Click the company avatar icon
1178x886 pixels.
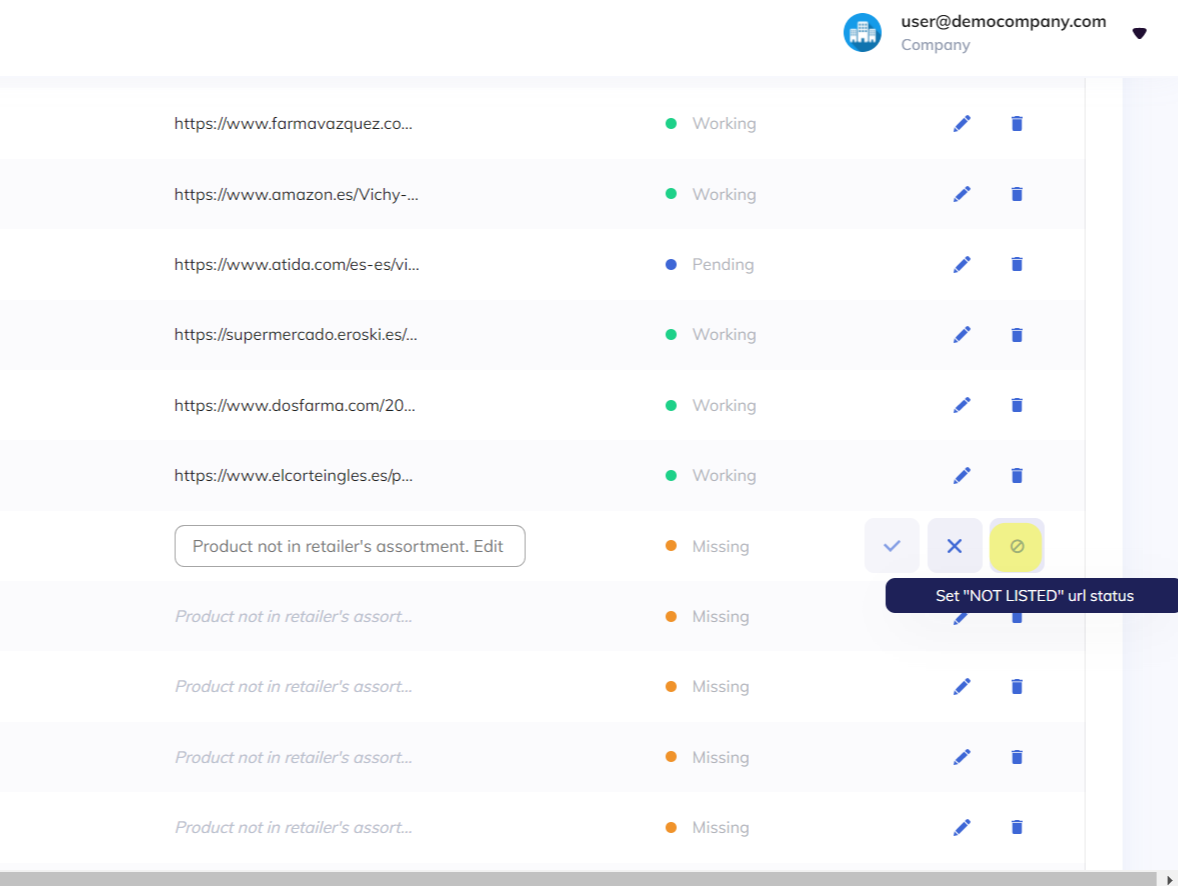(862, 33)
